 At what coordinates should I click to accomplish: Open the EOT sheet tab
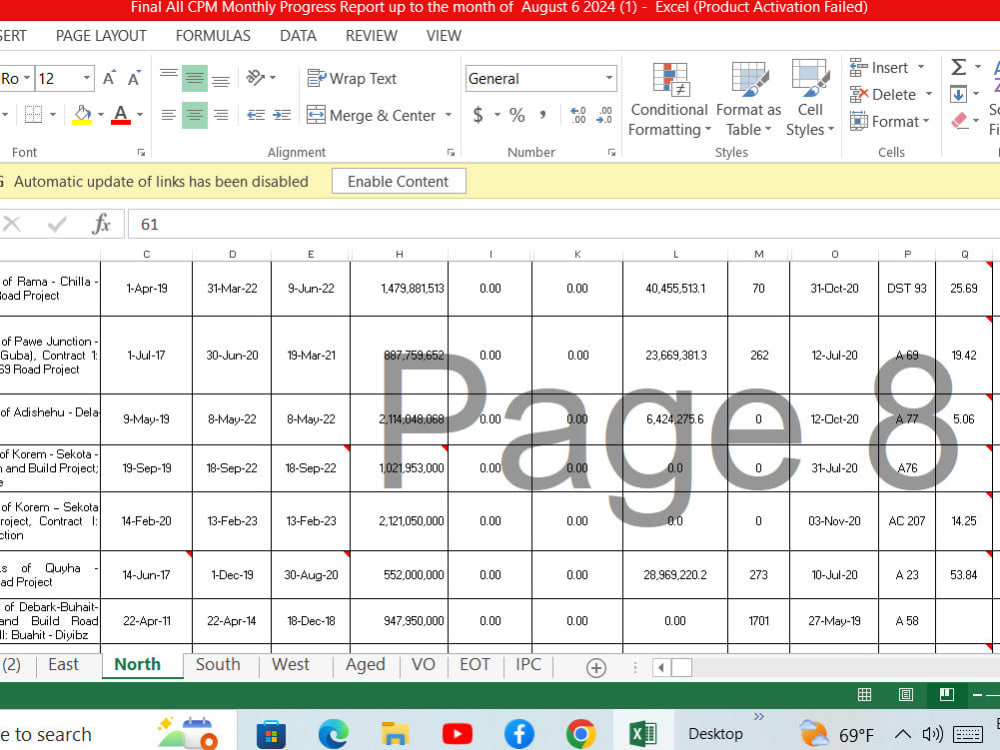(x=474, y=665)
